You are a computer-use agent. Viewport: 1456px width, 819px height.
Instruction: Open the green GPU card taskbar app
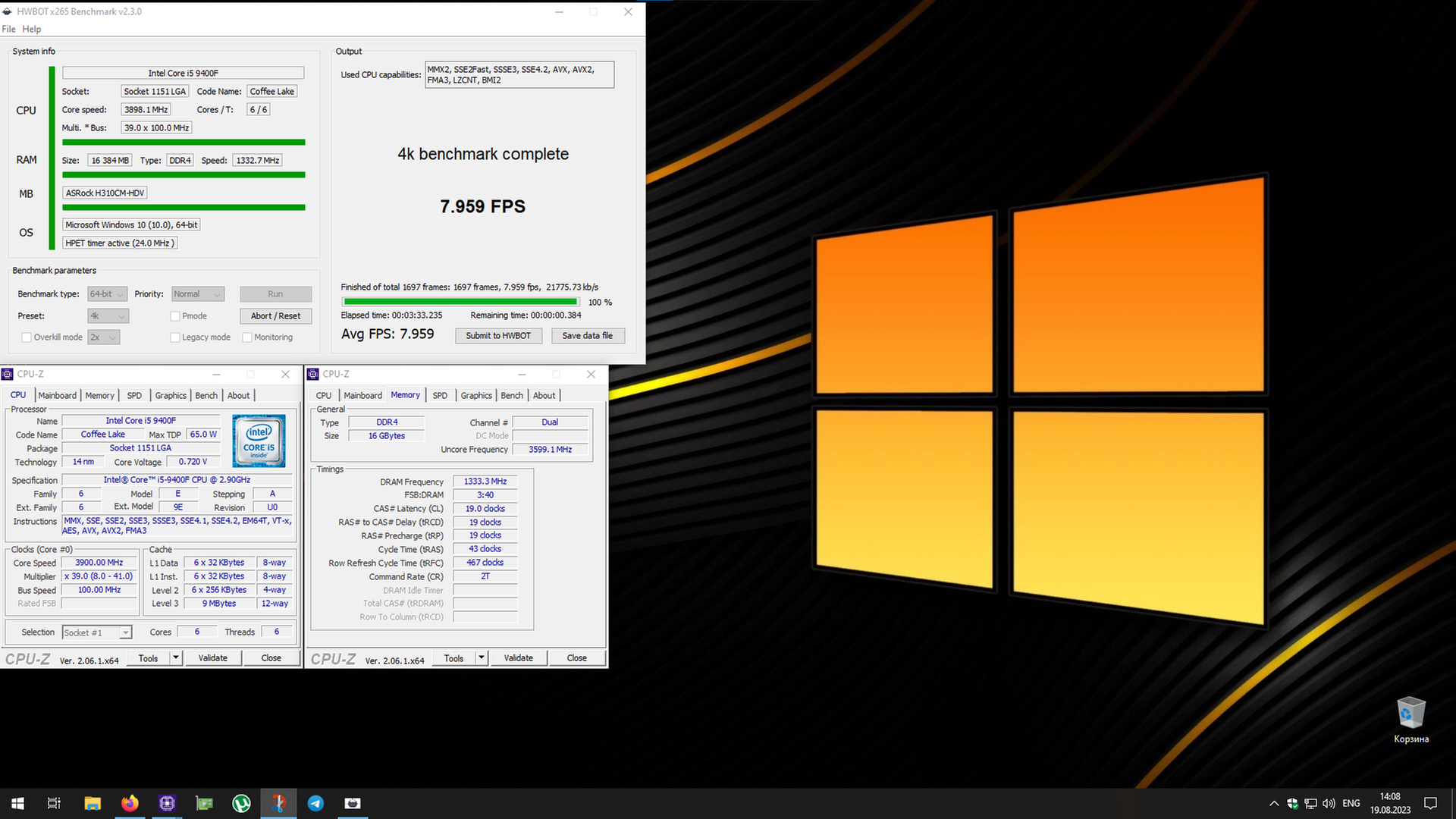tap(204, 803)
